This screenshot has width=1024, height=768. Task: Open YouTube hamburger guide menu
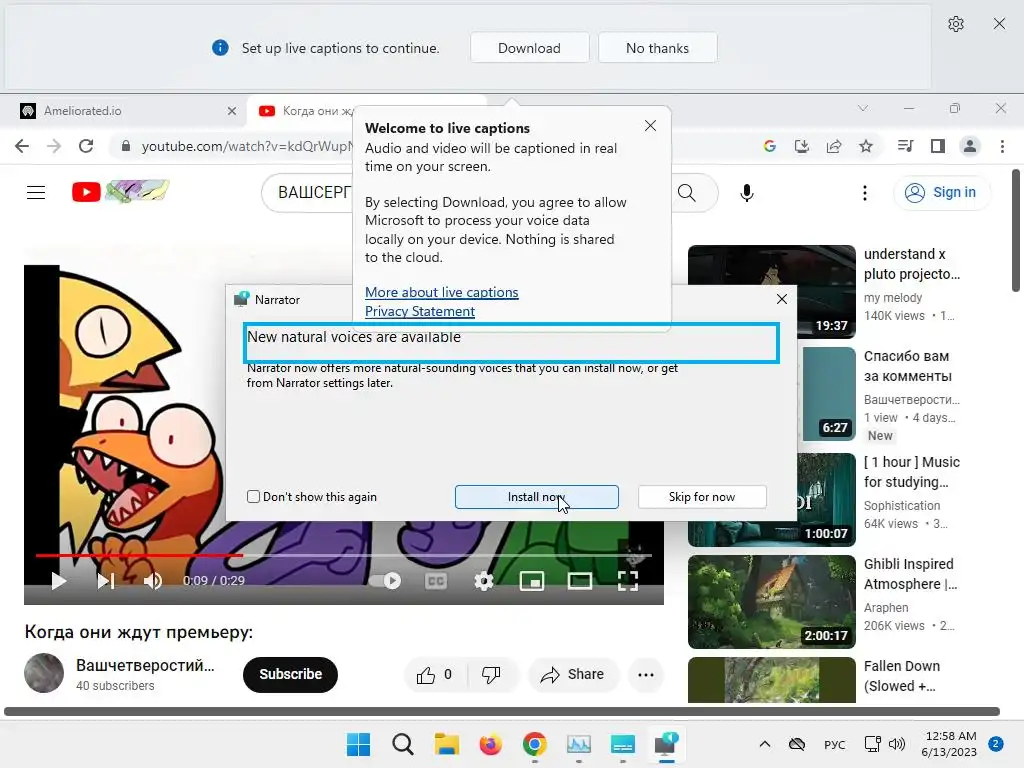coord(36,193)
